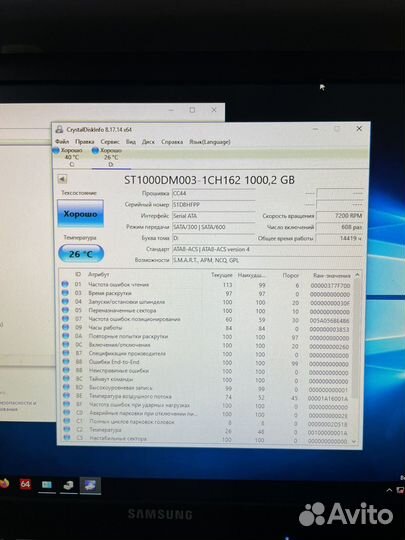The image size is (405, 540).
Task: Click the CrystalDiskInfo title bar app icon
Action: pos(60,129)
